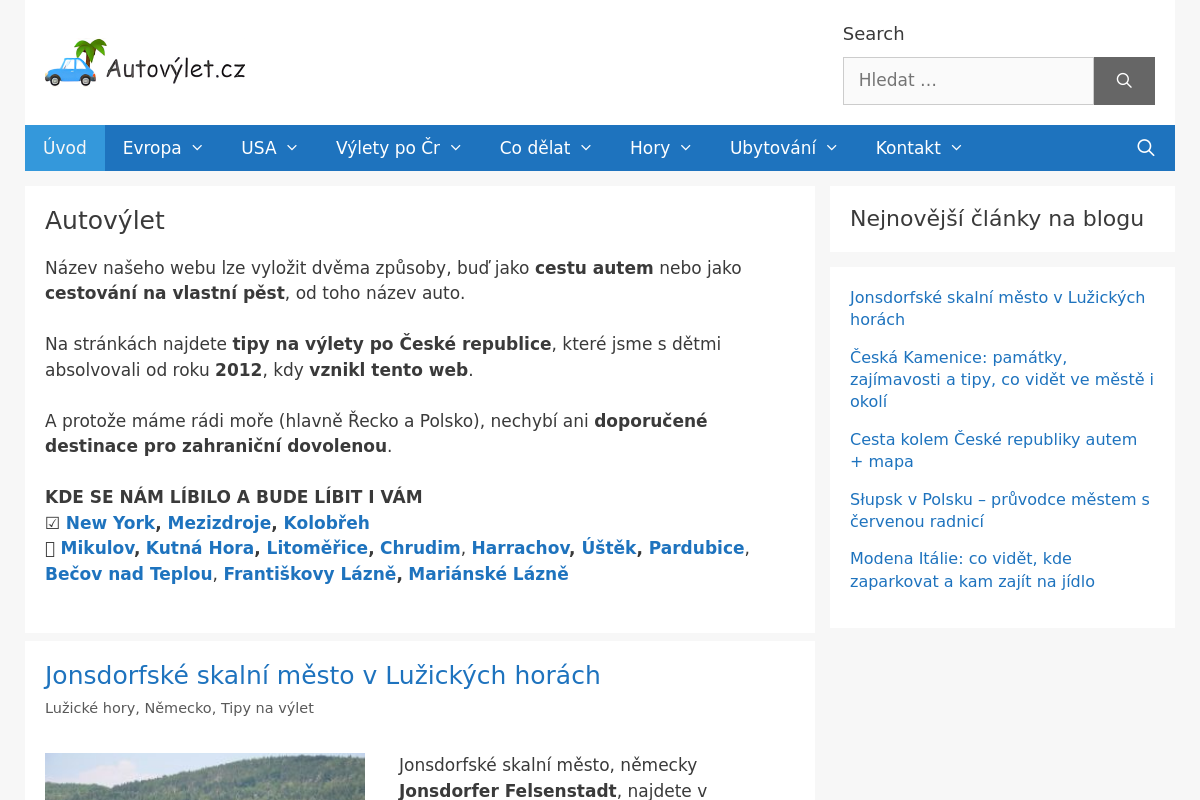Image resolution: width=1200 pixels, height=800 pixels.
Task: Open the Mariánské Lázně link
Action: (x=488, y=574)
